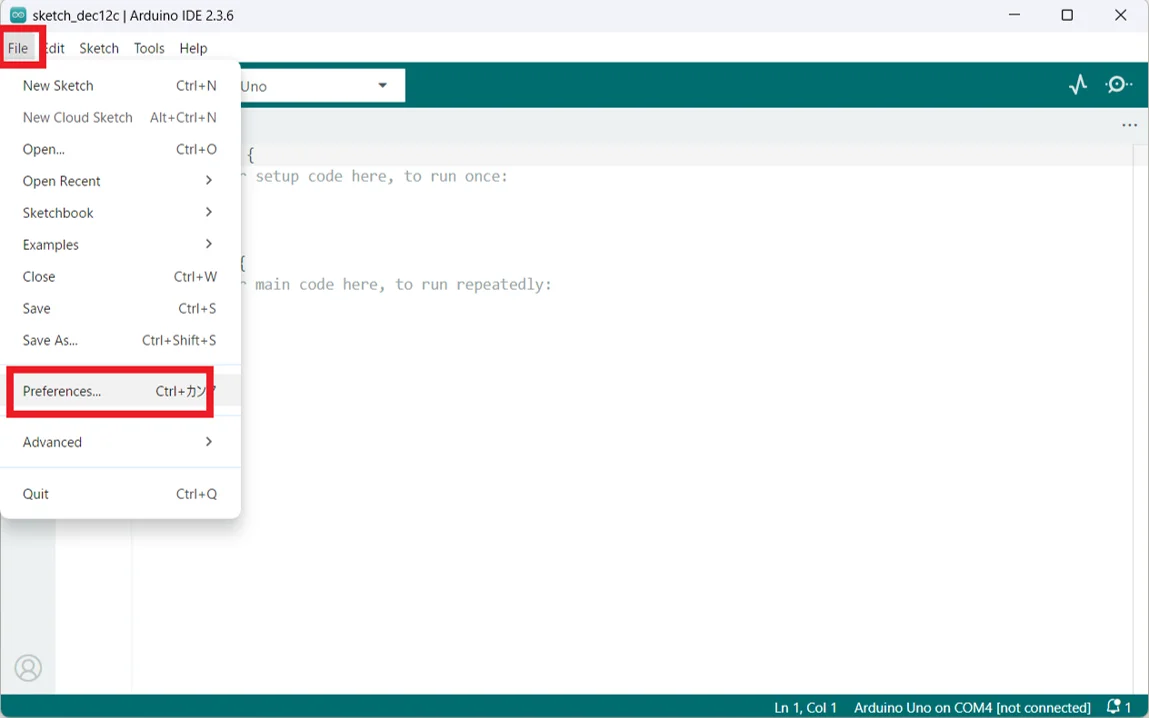Choose Quit from the File menu
This screenshot has width=1149, height=718.
click(120, 494)
